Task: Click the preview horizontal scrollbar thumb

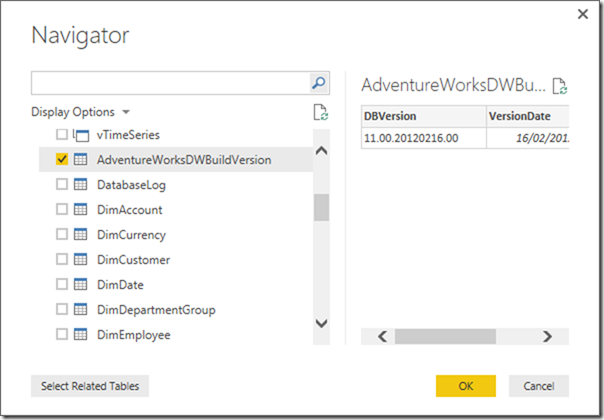Action: pos(445,336)
